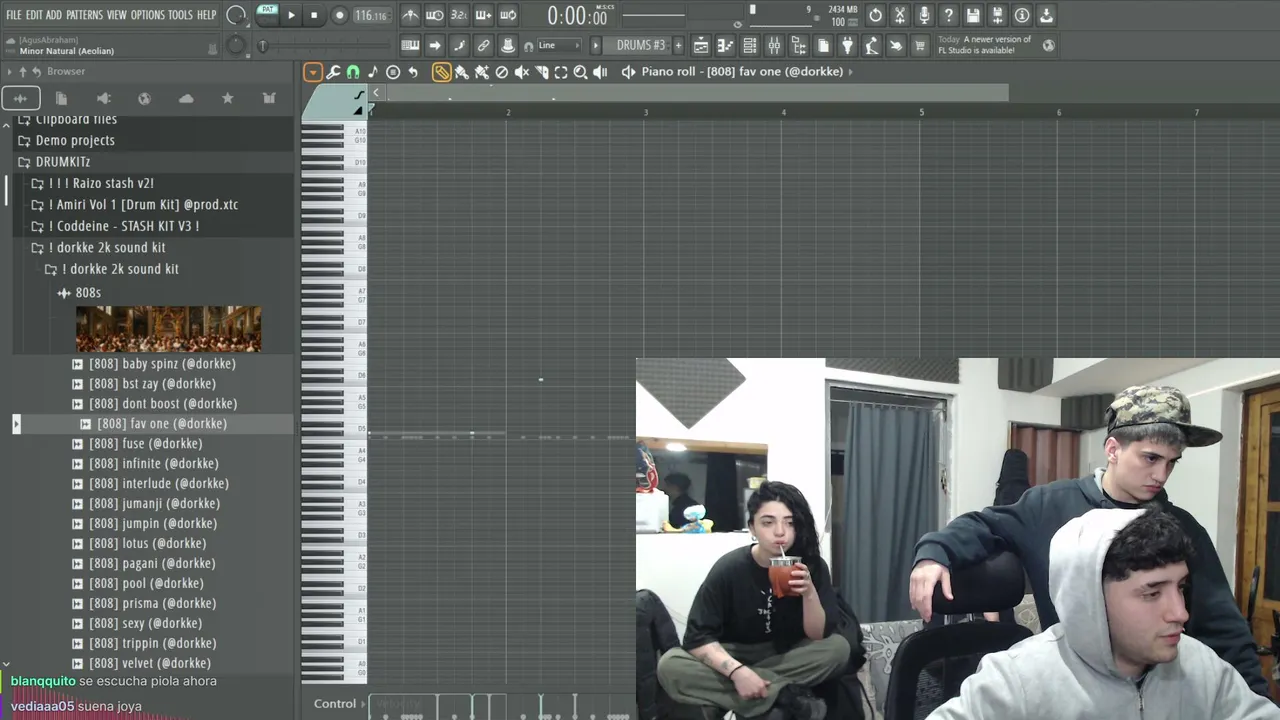Select the Delete tool in piano roll
1280x720 pixels.
(502, 72)
